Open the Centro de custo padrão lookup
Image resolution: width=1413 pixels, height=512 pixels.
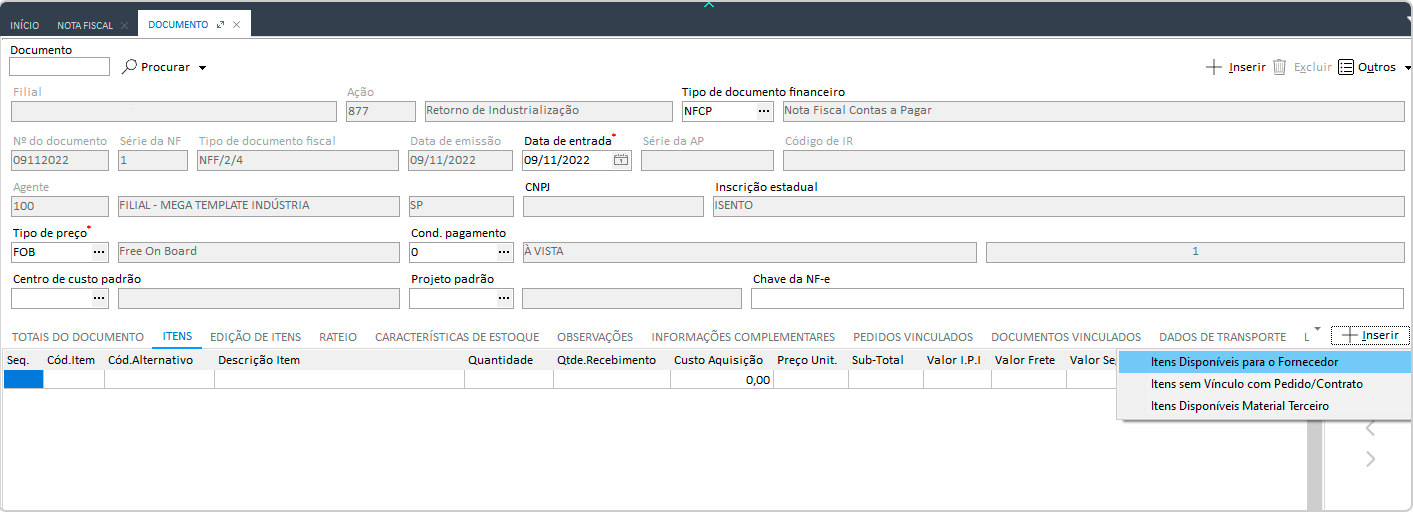point(99,298)
